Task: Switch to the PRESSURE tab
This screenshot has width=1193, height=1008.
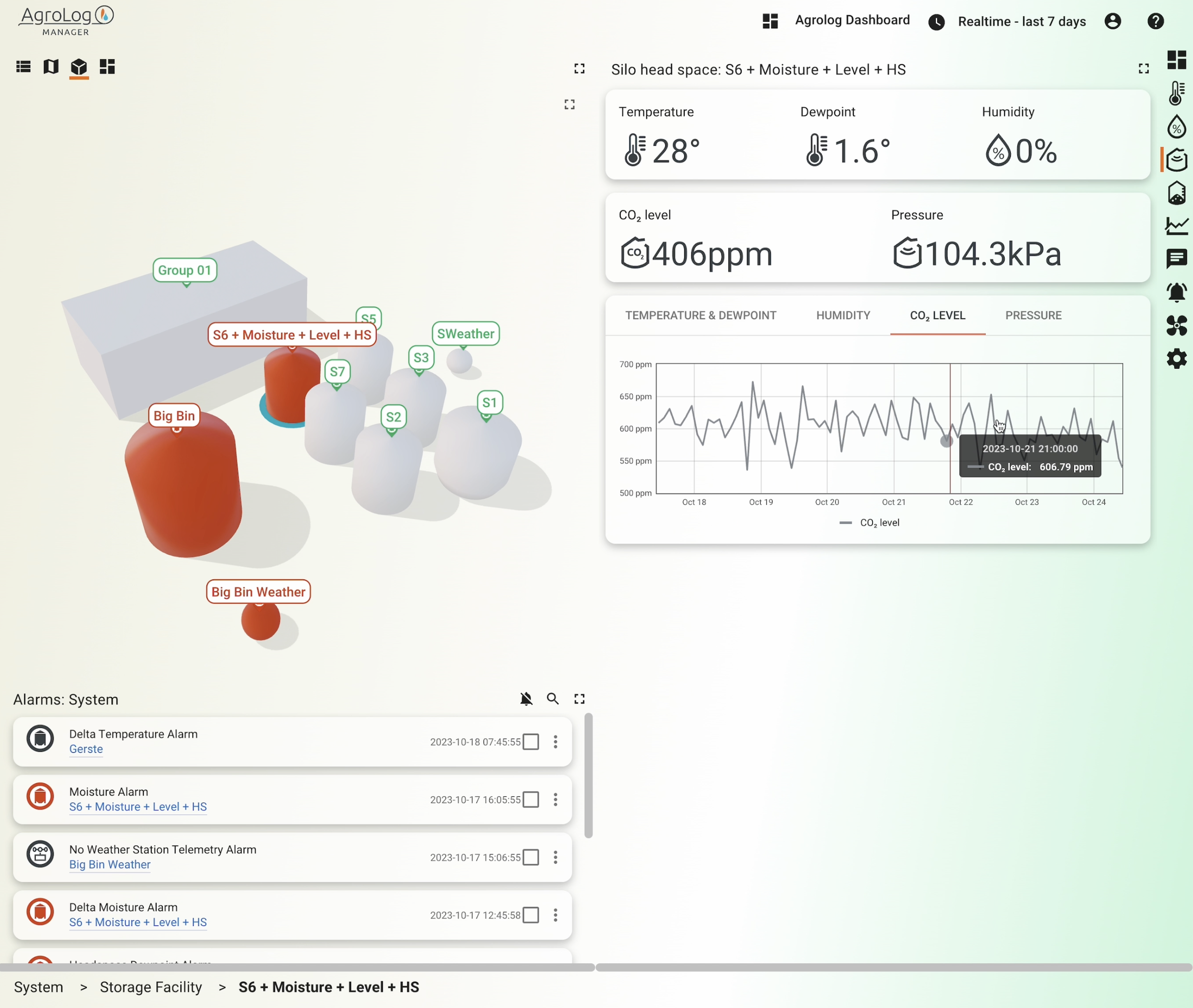Action: pos(1033,315)
